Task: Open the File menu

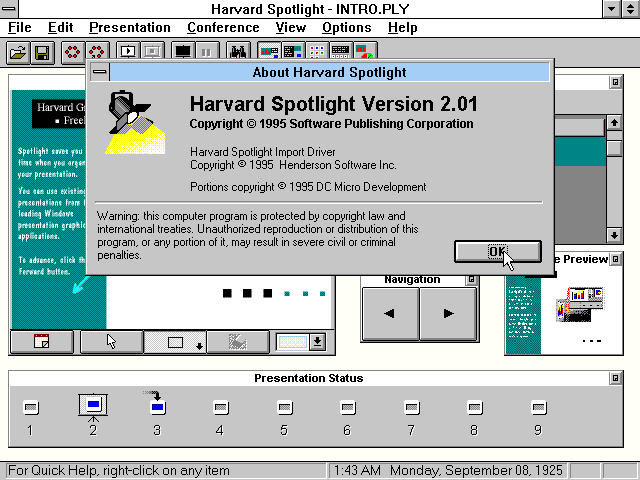Action: coord(20,27)
